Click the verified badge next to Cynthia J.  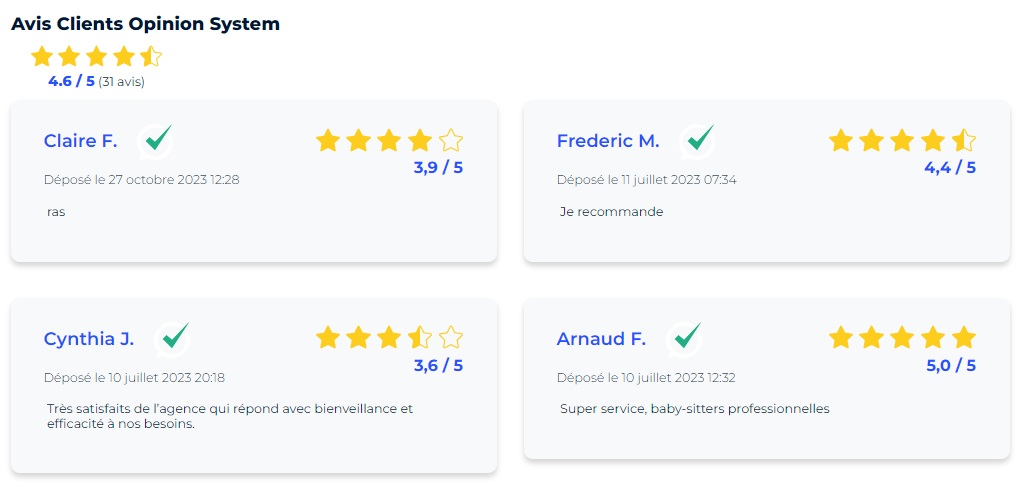coord(173,338)
